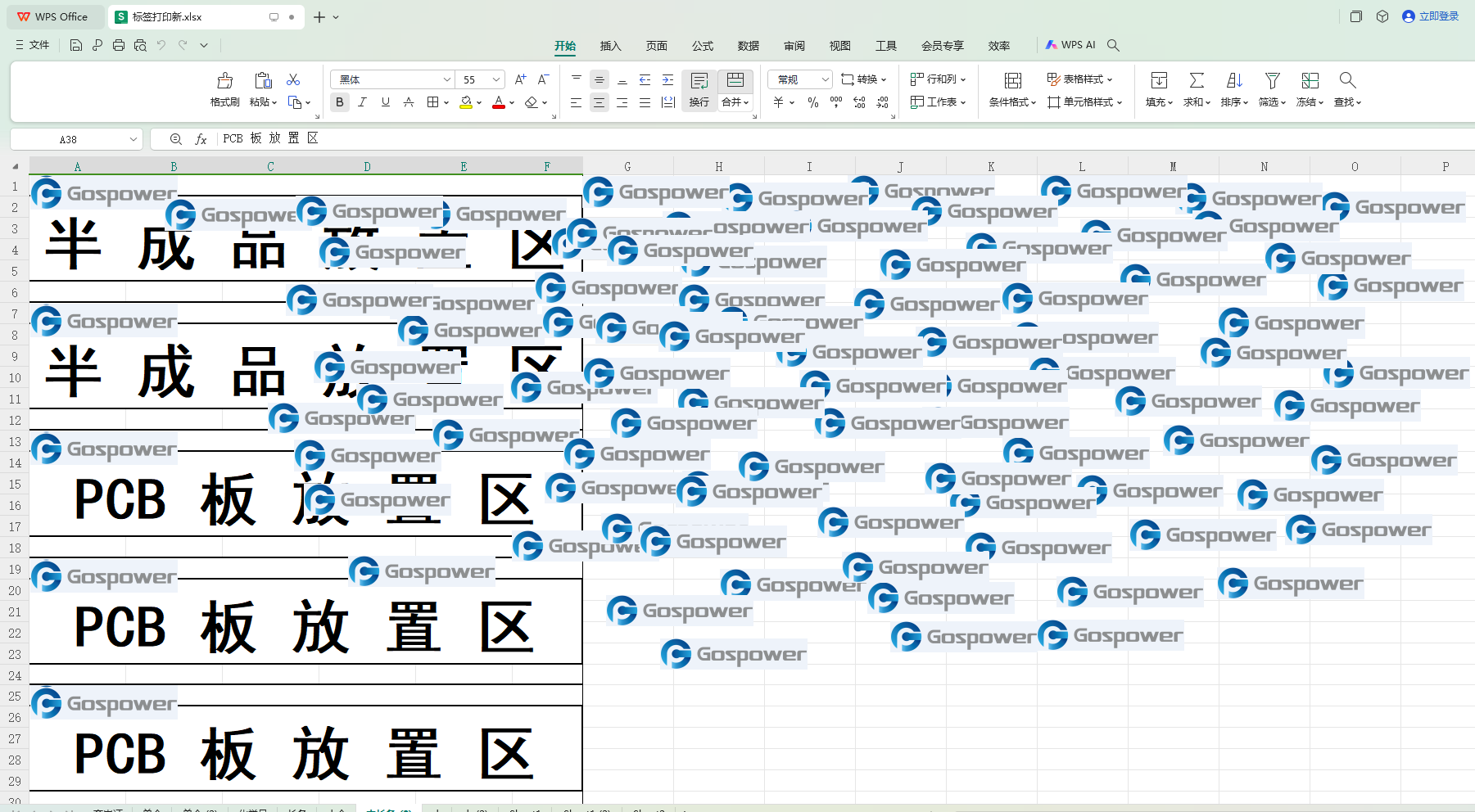Open Print Preview from quick access toolbar

click(x=140, y=46)
